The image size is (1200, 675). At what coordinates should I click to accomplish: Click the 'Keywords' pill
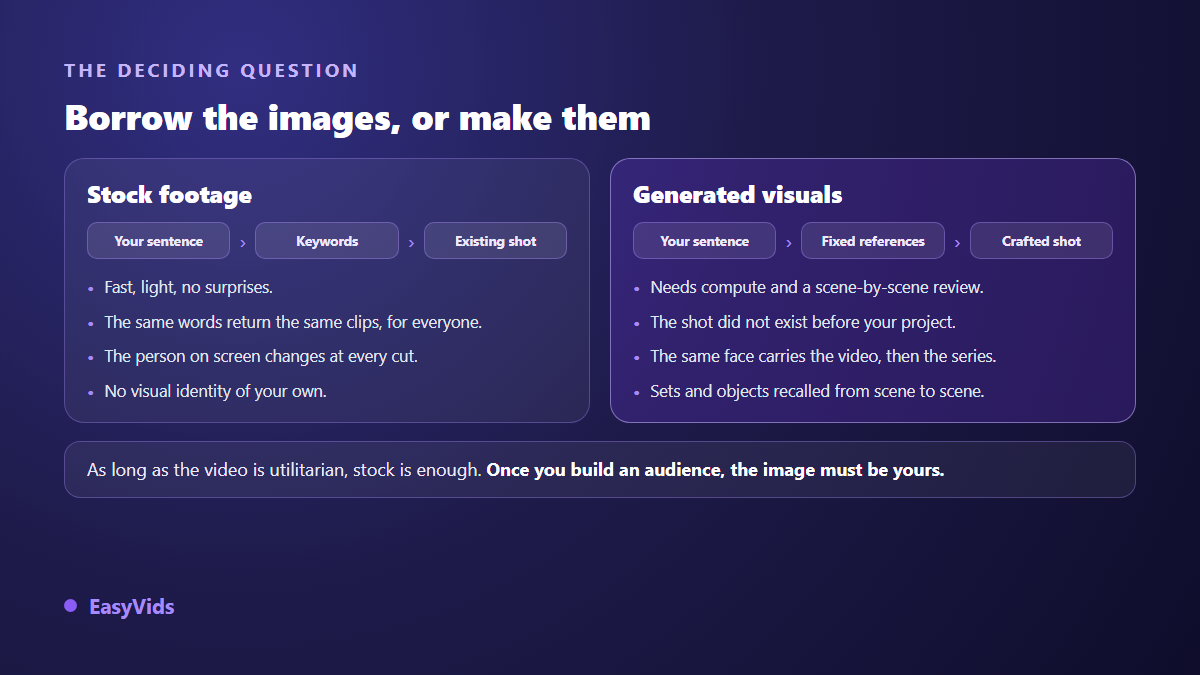coord(327,241)
